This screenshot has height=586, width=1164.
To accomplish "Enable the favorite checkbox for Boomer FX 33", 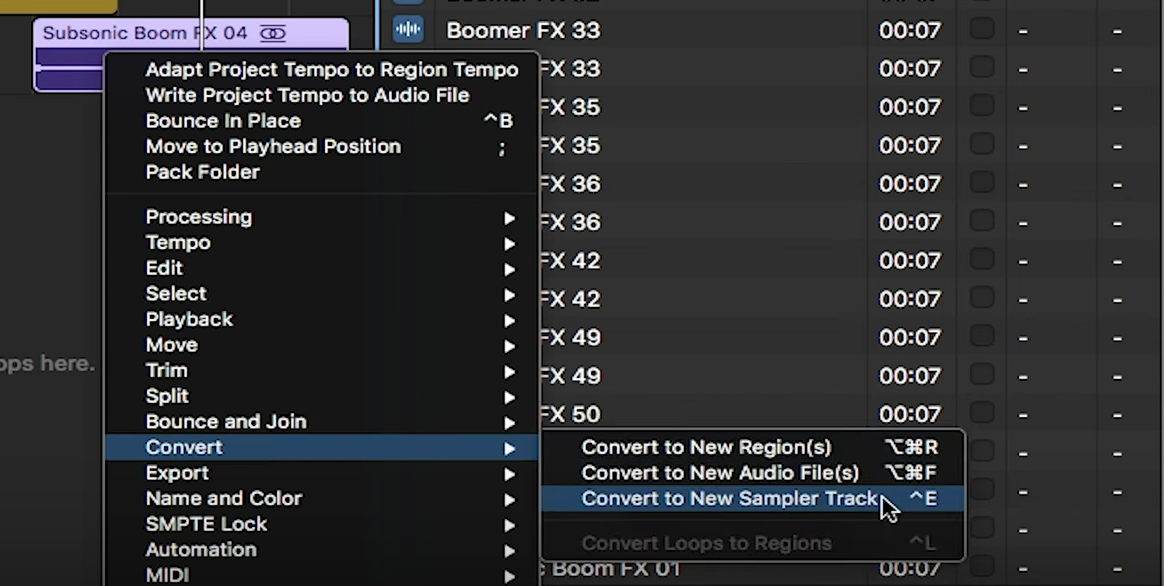I will point(981,31).
